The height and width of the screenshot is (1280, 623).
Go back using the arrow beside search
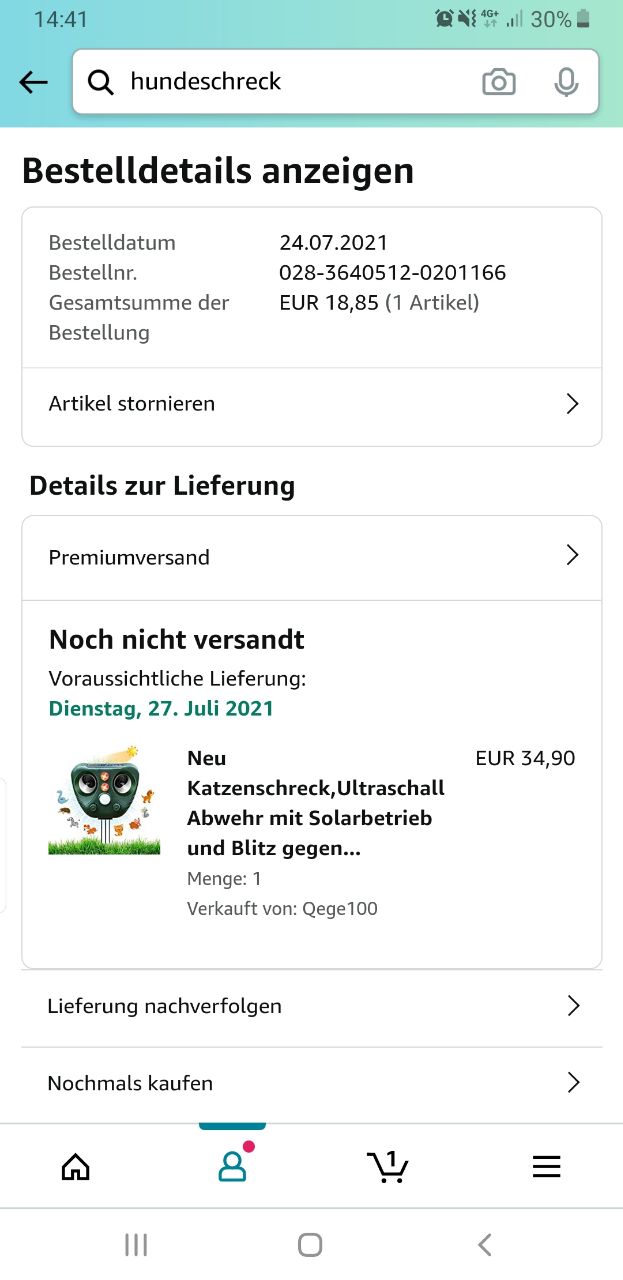(x=34, y=82)
